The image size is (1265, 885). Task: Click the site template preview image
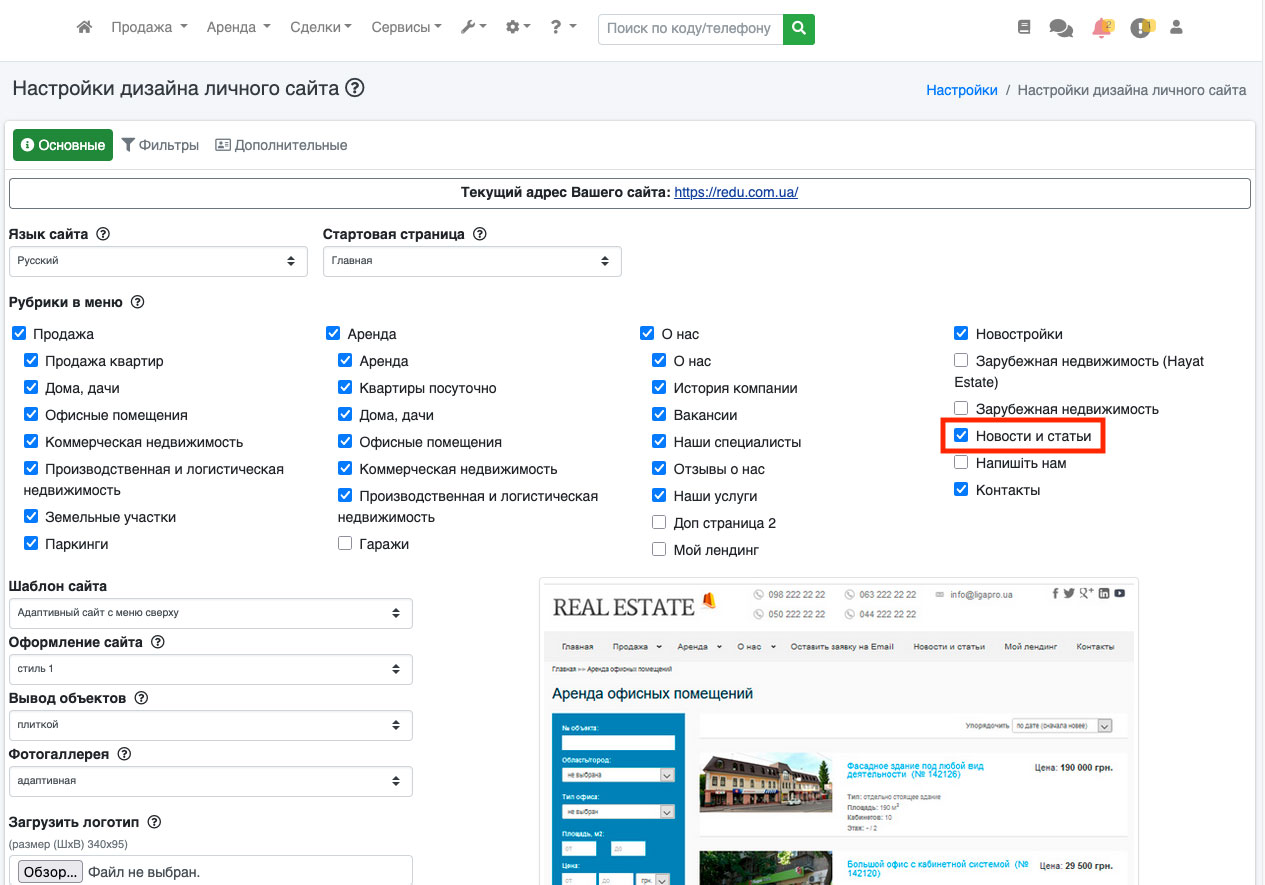(838, 730)
